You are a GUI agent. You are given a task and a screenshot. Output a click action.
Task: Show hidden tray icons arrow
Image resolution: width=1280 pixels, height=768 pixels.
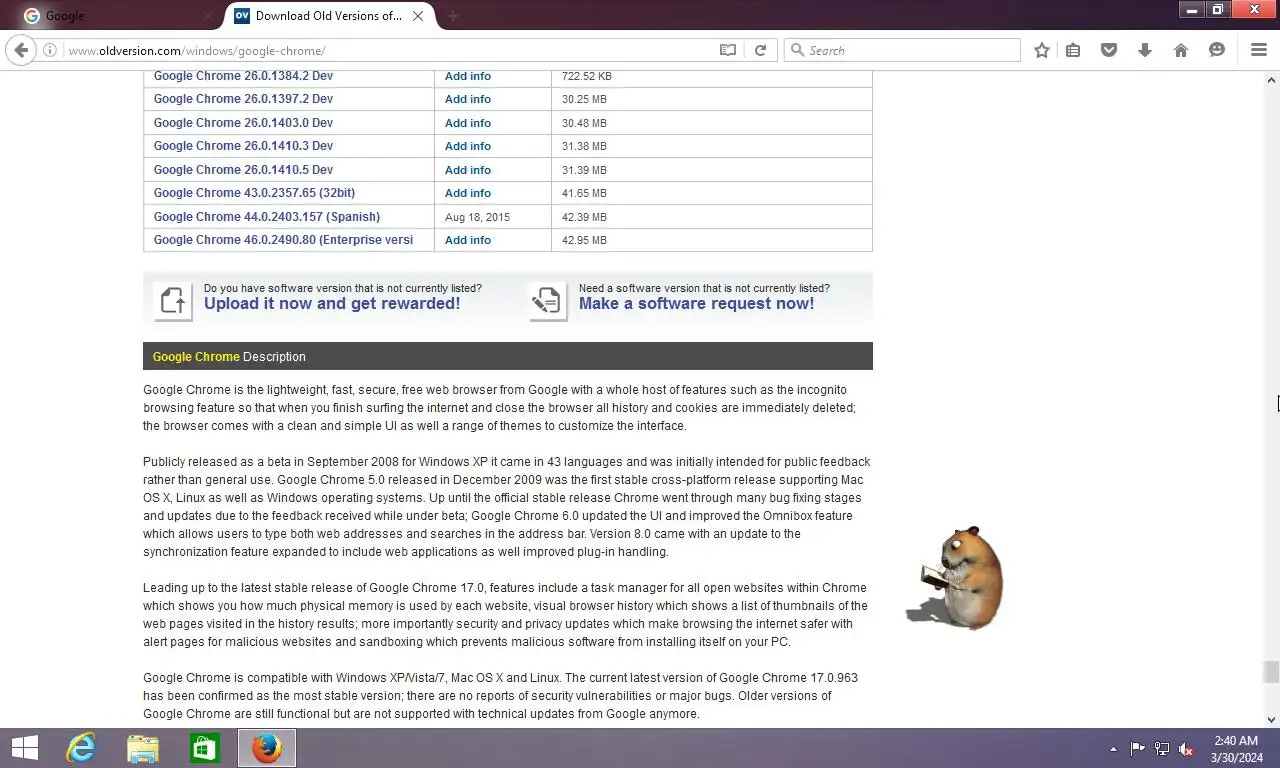(1113, 749)
